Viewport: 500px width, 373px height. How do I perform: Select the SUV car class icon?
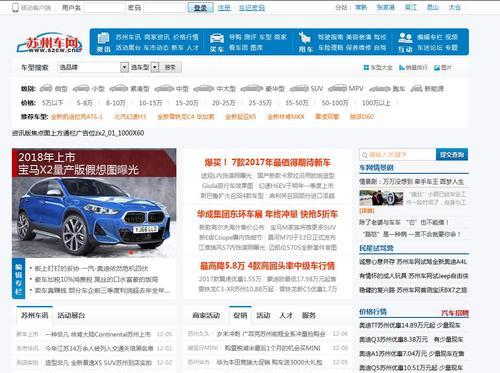tap(299, 88)
